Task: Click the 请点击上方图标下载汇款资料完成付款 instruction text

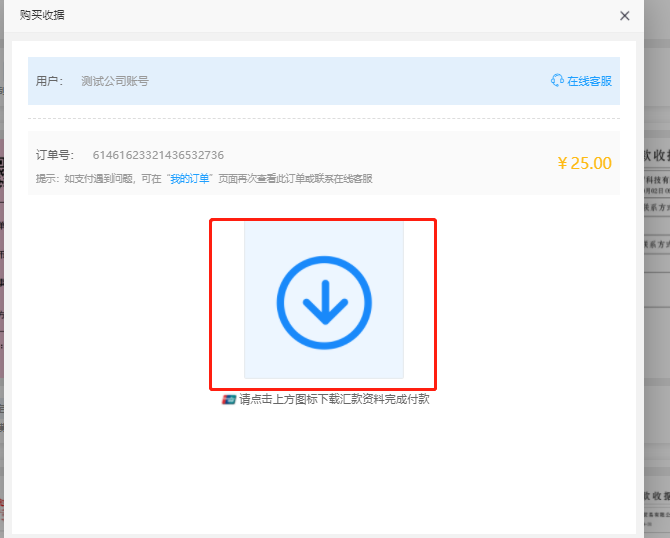Action: [x=334, y=399]
